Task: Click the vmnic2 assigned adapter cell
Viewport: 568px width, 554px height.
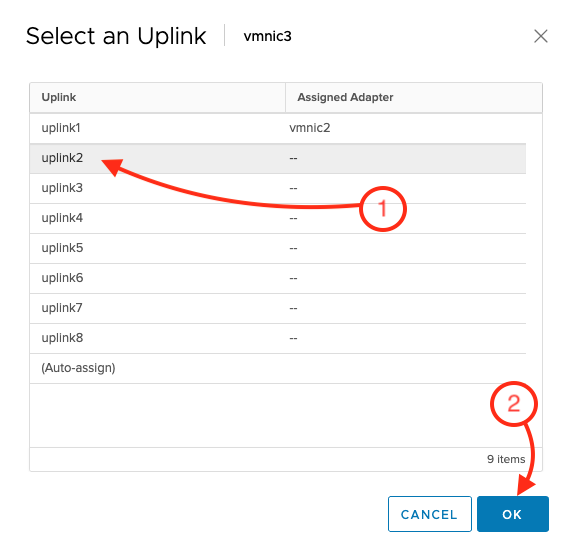Action: (x=310, y=128)
